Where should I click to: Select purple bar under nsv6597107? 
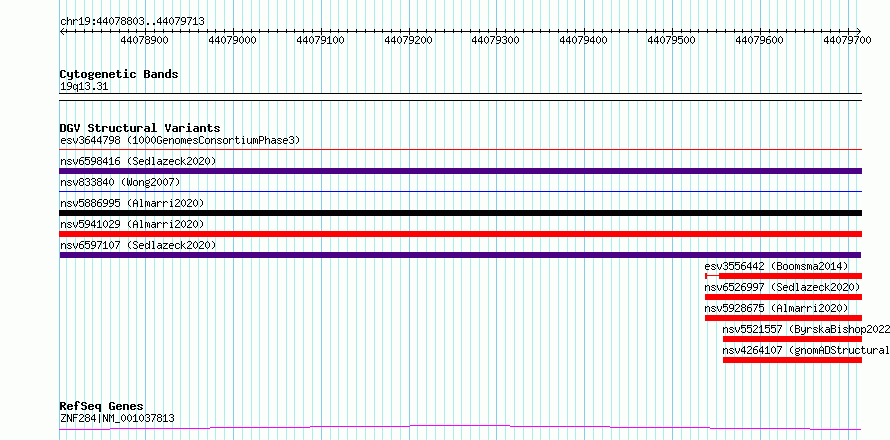point(460,255)
